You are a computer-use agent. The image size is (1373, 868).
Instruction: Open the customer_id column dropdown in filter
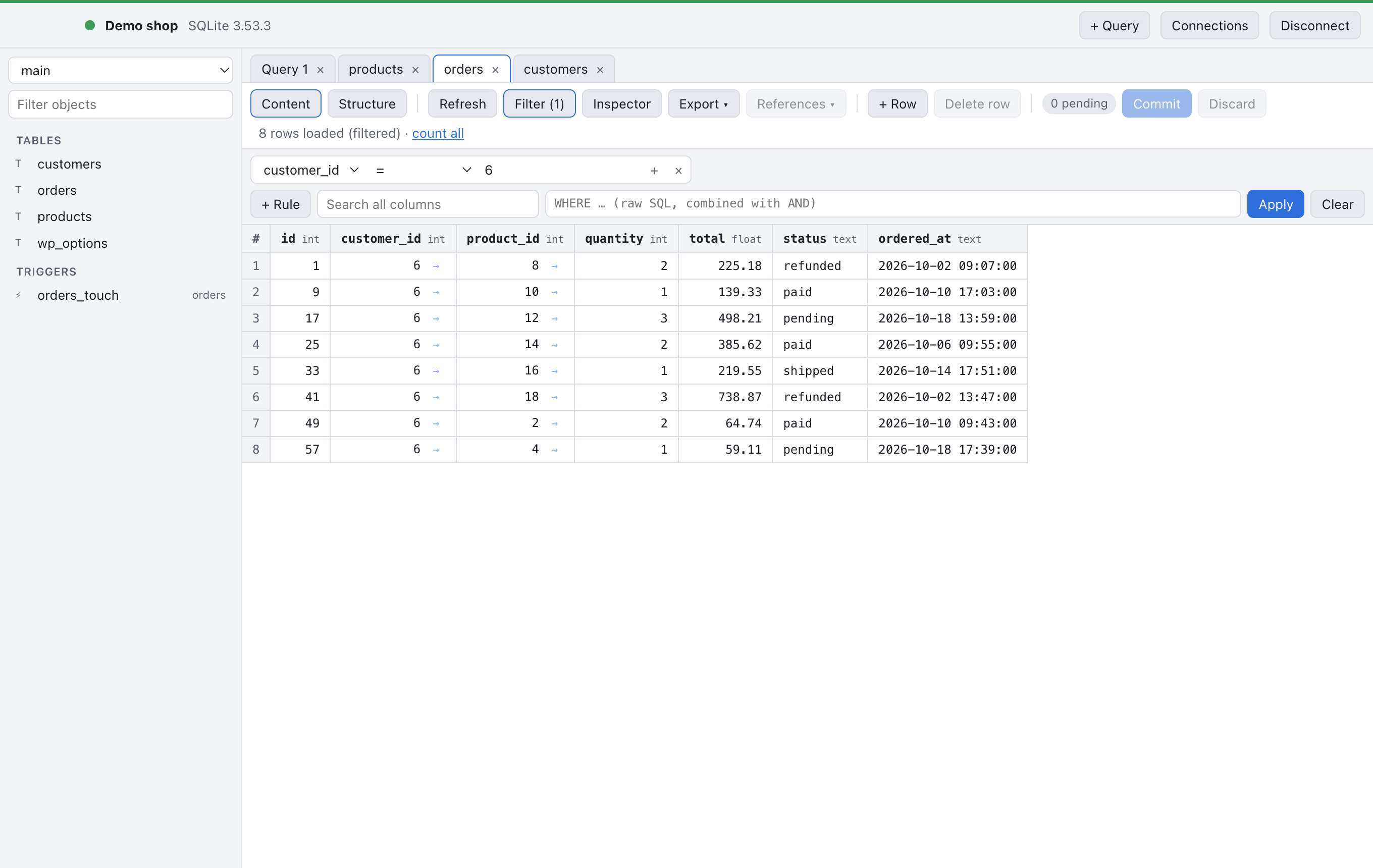(x=311, y=170)
